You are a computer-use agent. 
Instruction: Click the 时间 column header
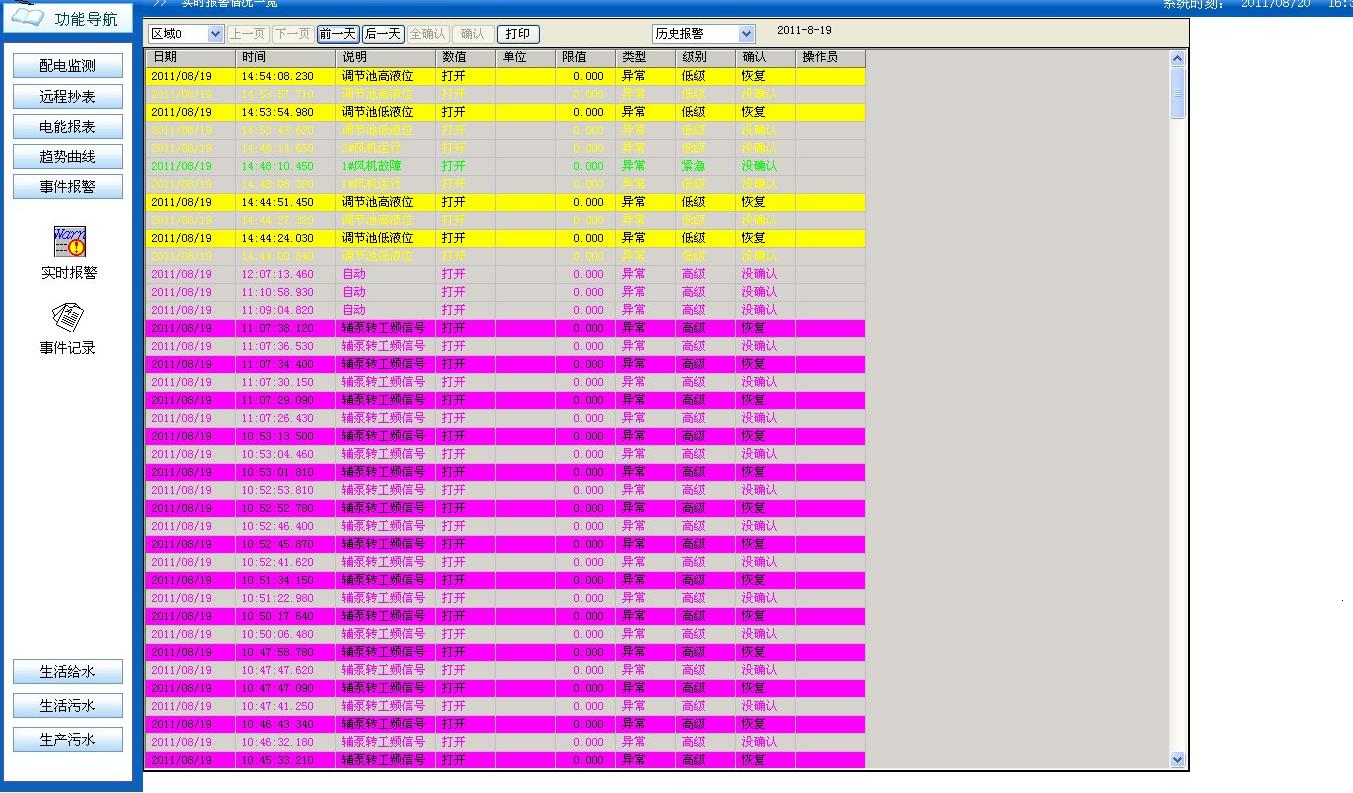coord(285,58)
